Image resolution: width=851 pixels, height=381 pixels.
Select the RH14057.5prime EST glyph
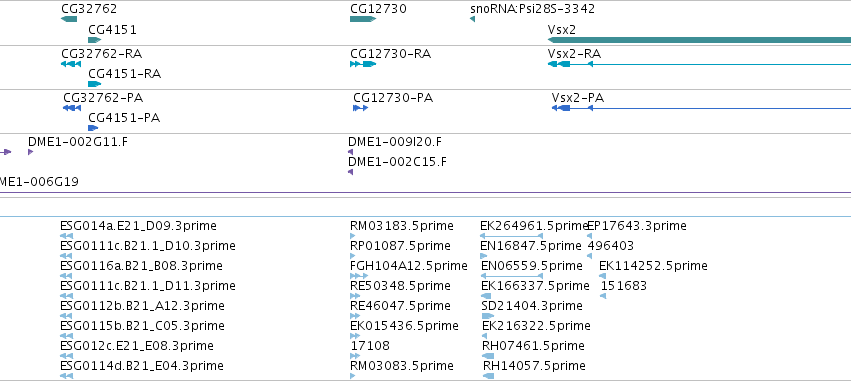coord(488,376)
